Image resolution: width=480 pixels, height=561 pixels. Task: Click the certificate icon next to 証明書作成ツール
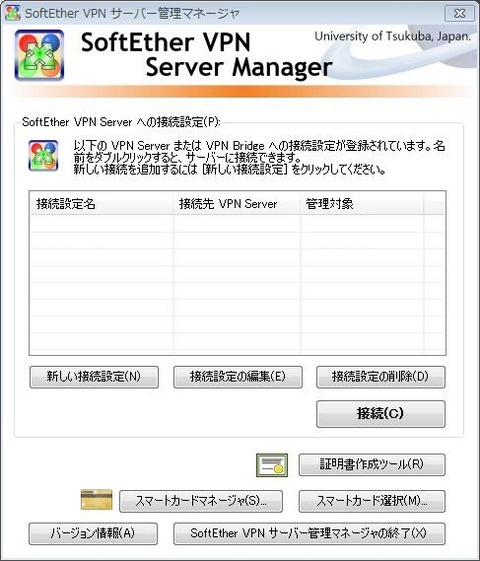click(272, 465)
